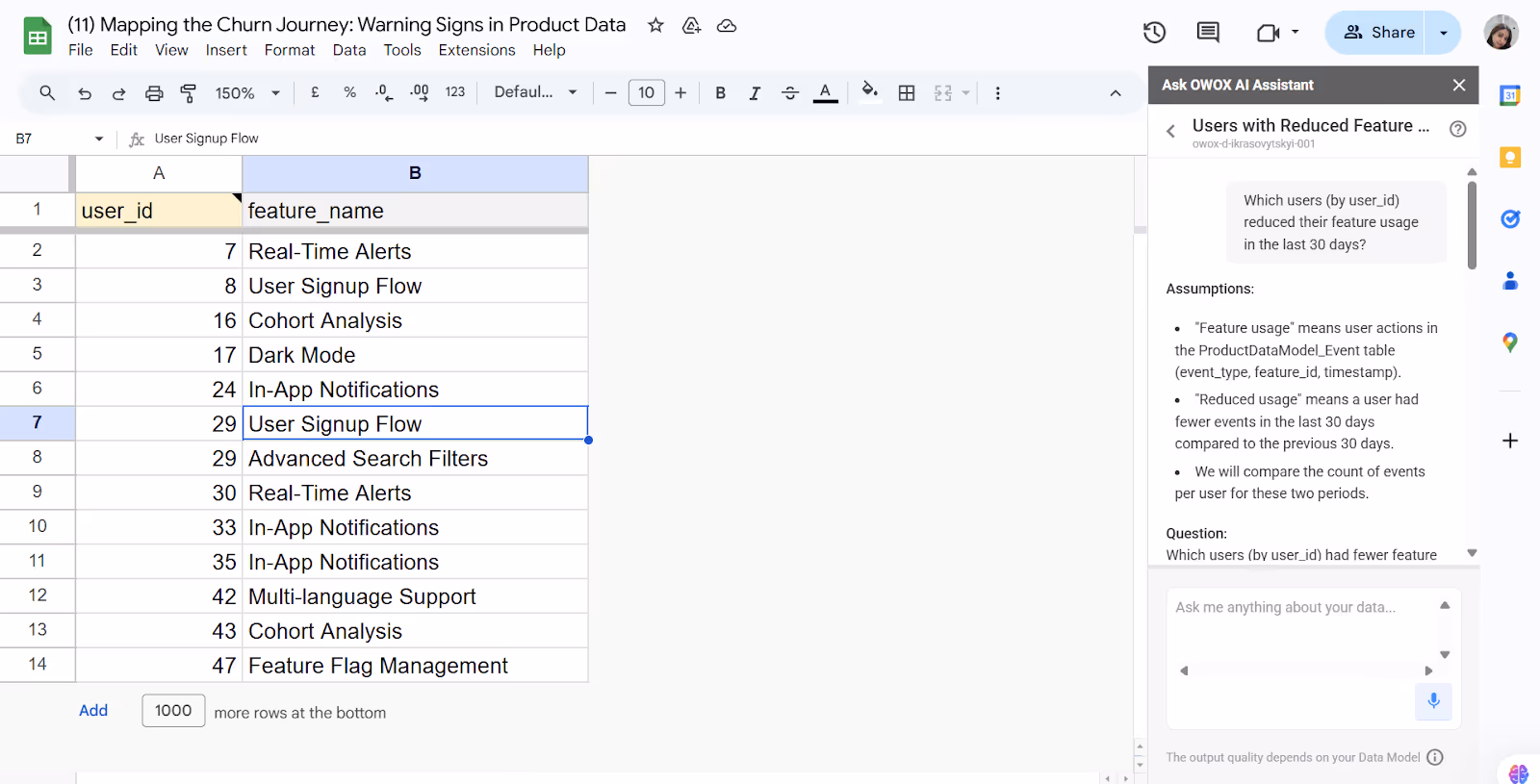Image resolution: width=1540 pixels, height=784 pixels.
Task: Open the Data menu
Action: (349, 50)
